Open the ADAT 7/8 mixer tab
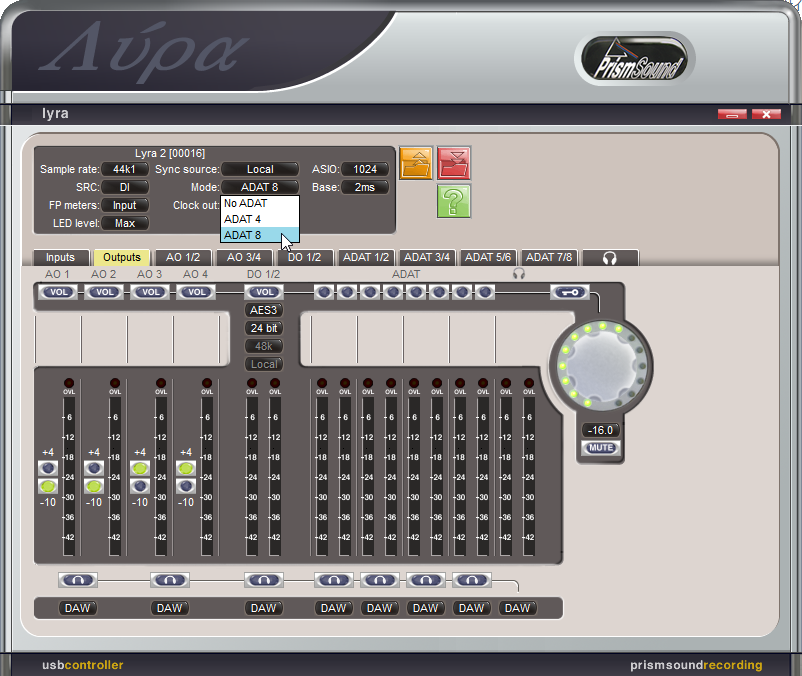802x676 pixels. [x=549, y=257]
